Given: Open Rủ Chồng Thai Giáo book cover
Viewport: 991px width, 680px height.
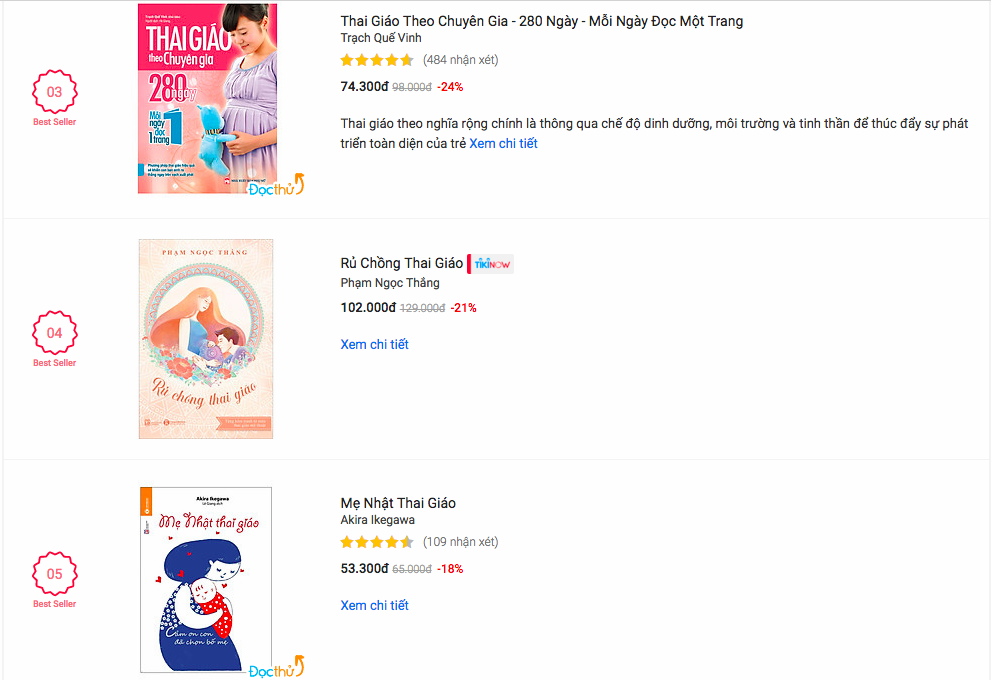Looking at the screenshot, I should click(206, 339).
